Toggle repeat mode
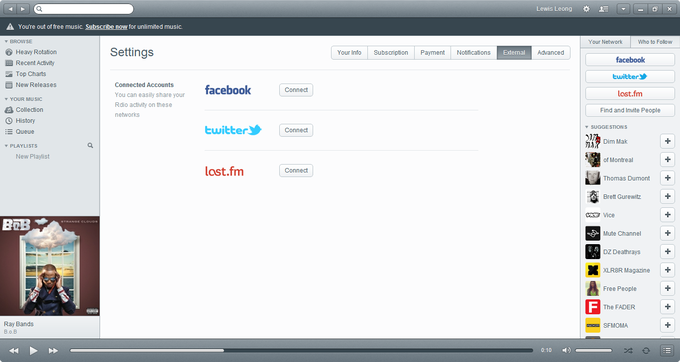 click(646, 350)
